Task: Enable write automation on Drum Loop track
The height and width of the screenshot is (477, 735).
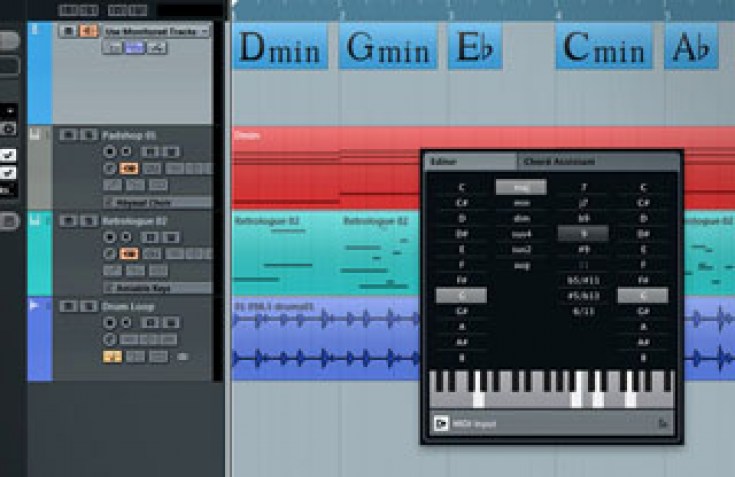Action: pos(171,323)
